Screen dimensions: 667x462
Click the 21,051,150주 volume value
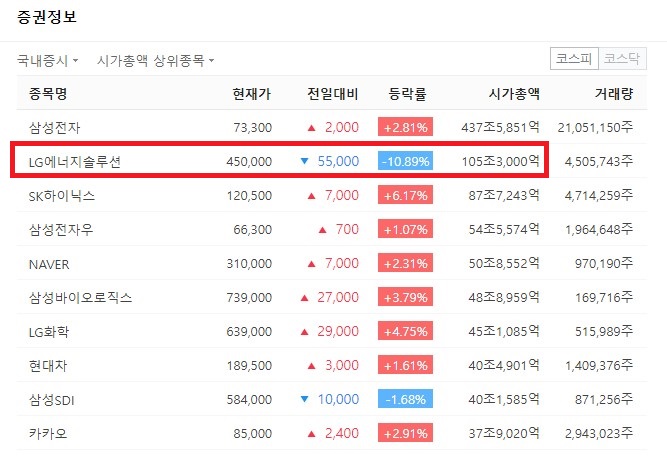596,127
